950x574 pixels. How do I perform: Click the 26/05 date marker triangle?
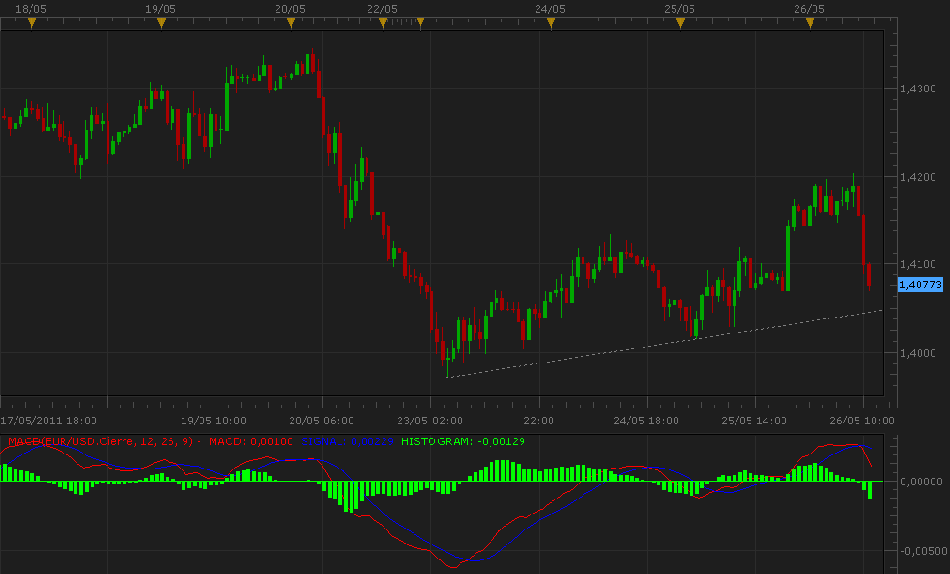(809, 23)
